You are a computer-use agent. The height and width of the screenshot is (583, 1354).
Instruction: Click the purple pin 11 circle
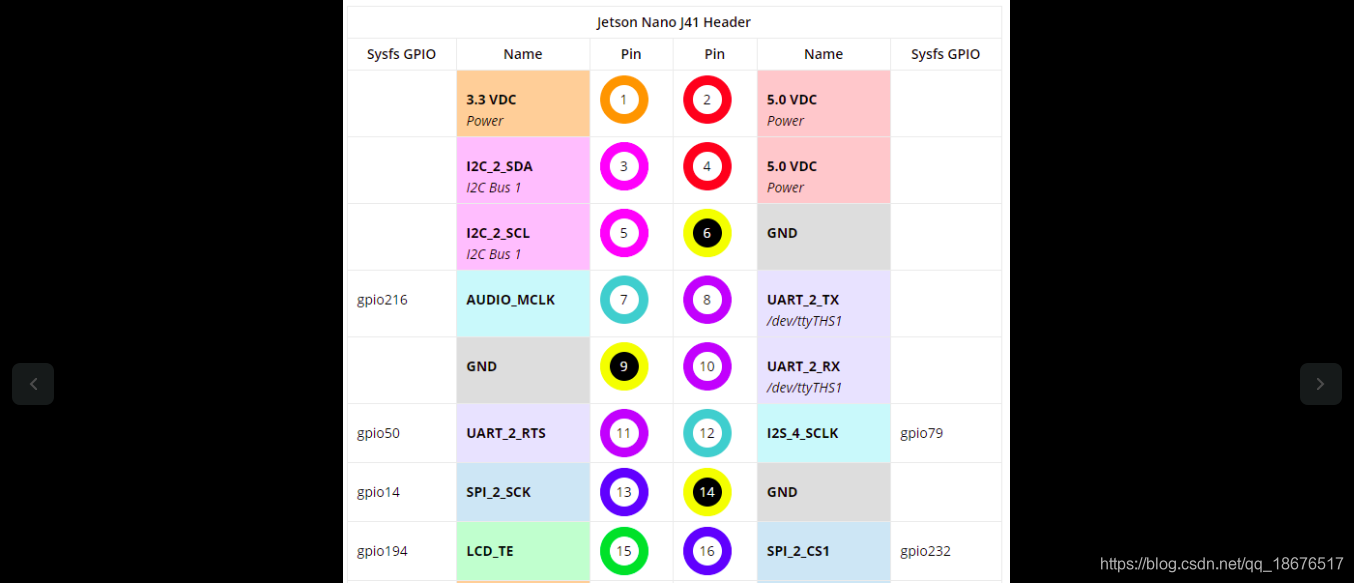point(624,433)
